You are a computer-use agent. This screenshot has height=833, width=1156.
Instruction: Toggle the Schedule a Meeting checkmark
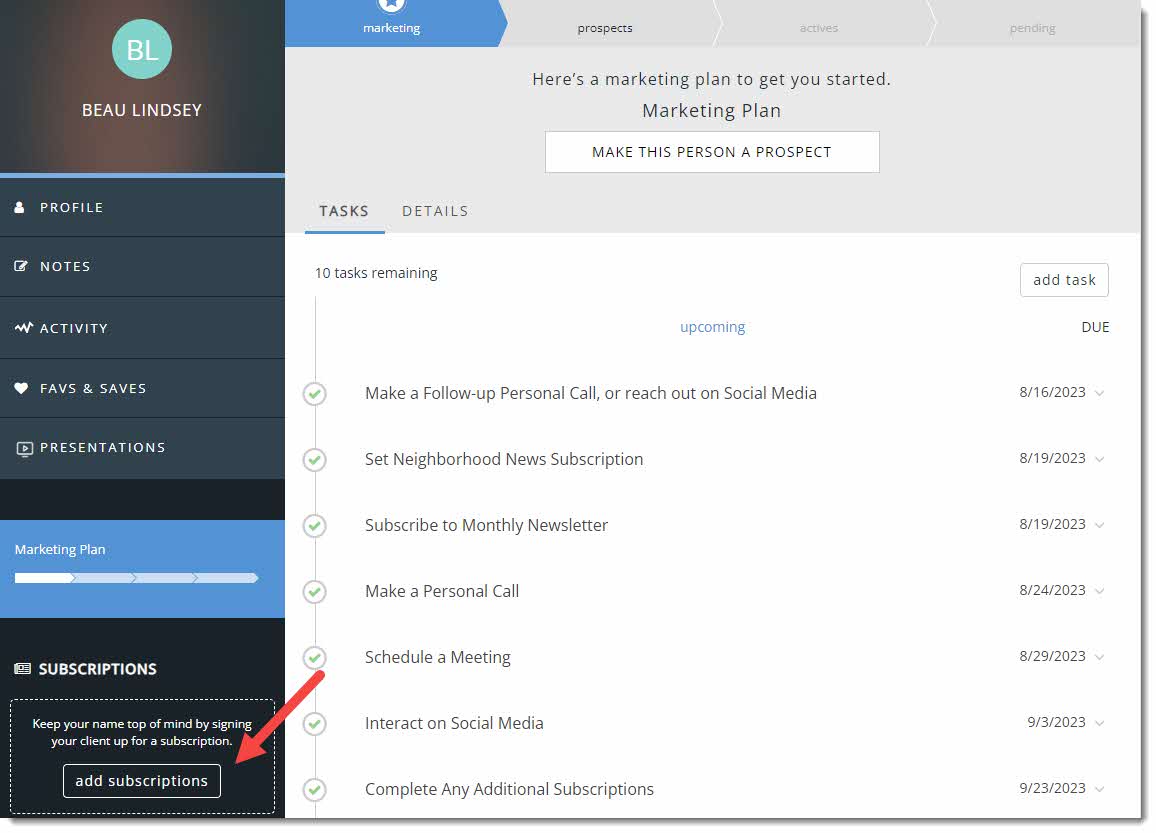coord(315,658)
